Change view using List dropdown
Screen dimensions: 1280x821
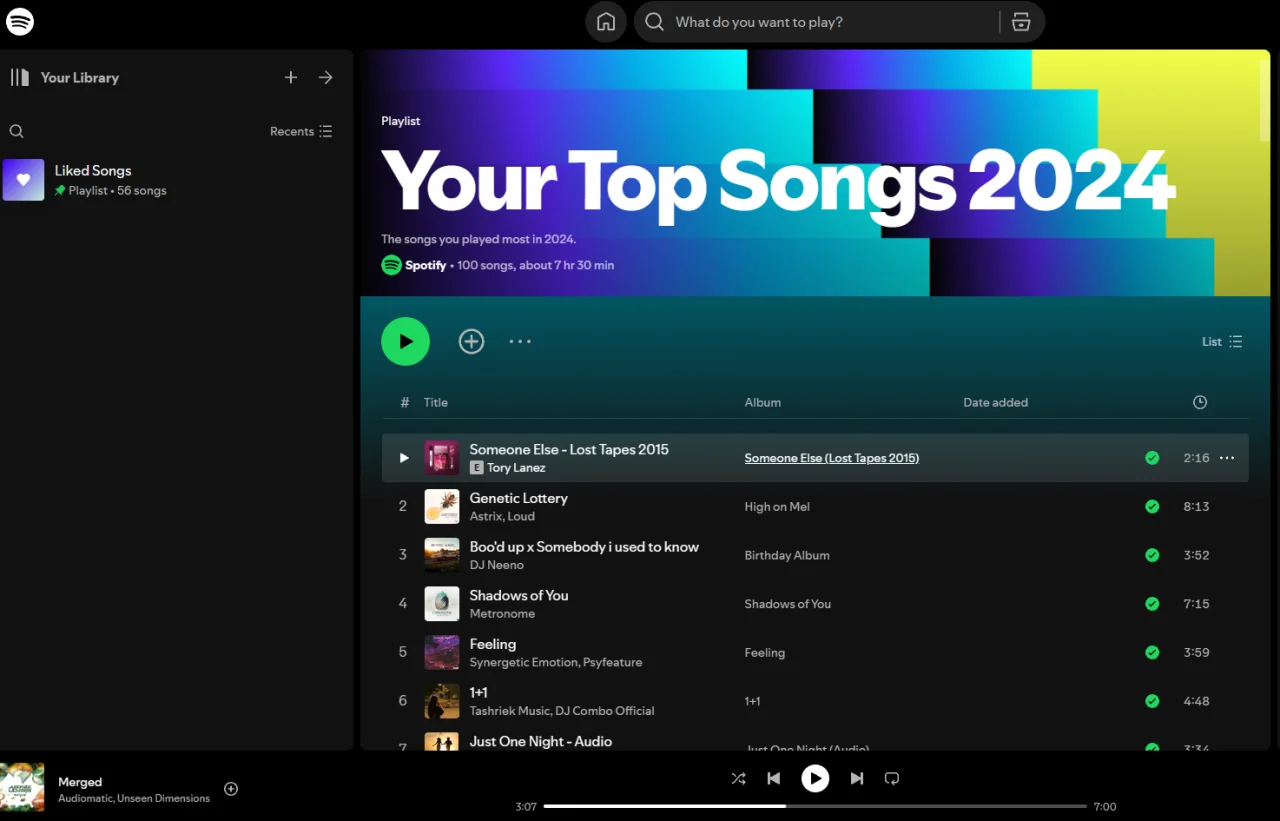[x=1222, y=341]
